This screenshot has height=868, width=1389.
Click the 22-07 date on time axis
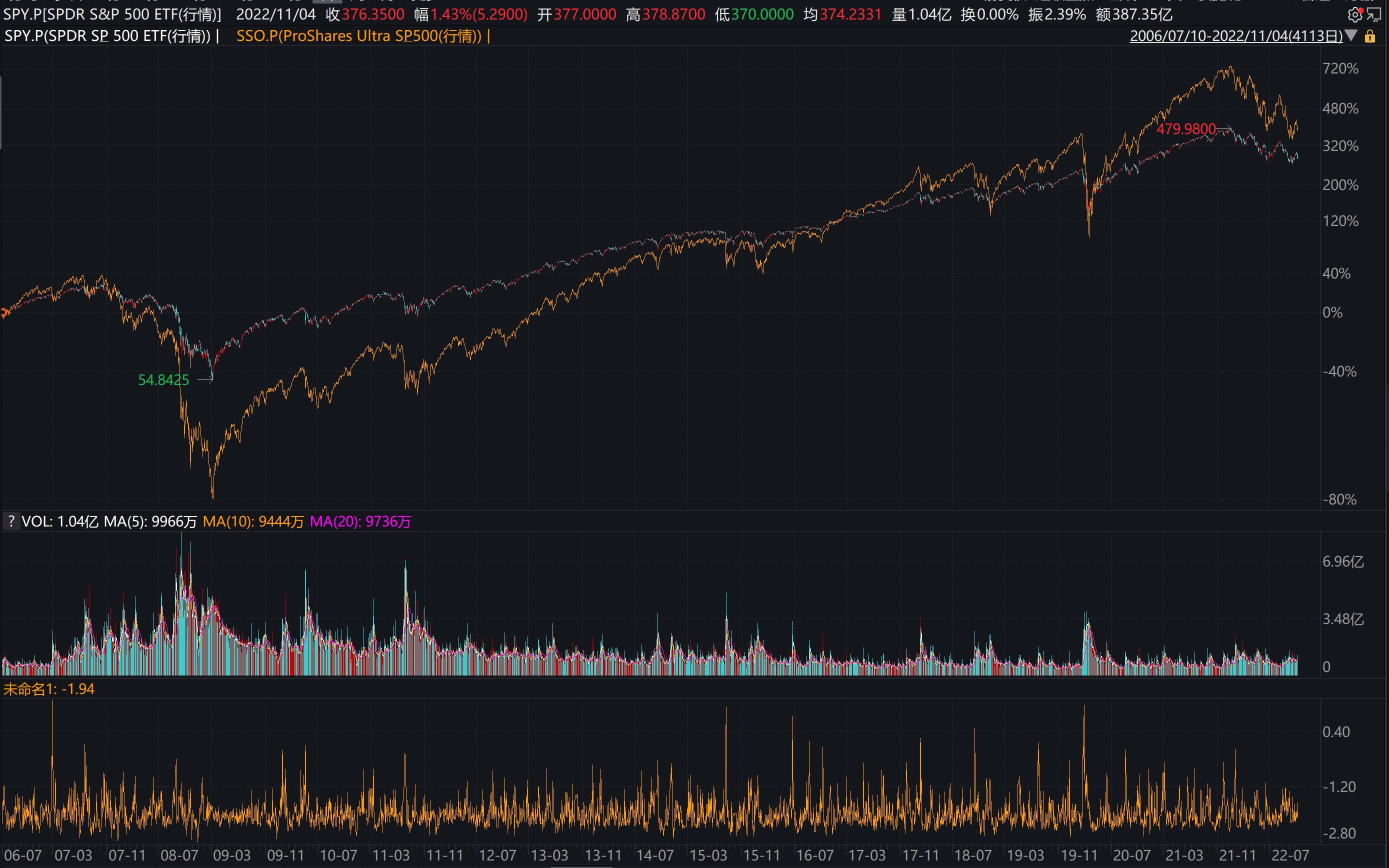click(x=1289, y=855)
